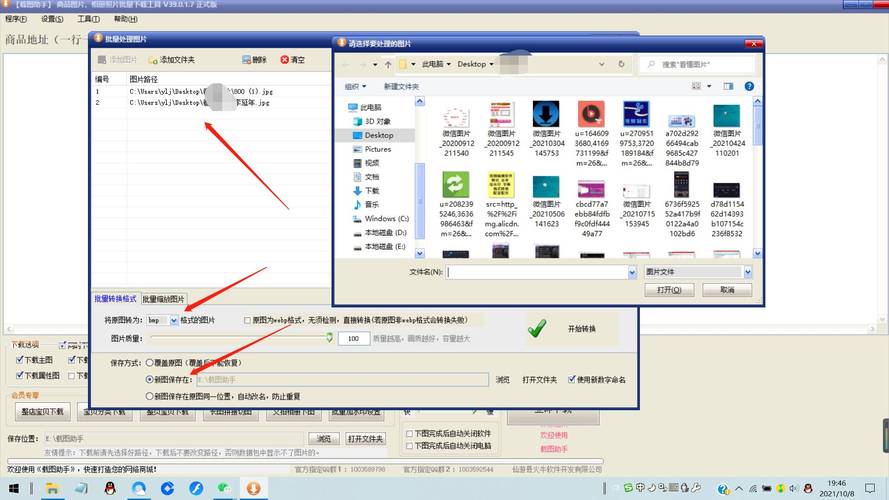Click the 添加文件夹 add folder icon
889x500 pixels.
pyautogui.click(x=152, y=60)
